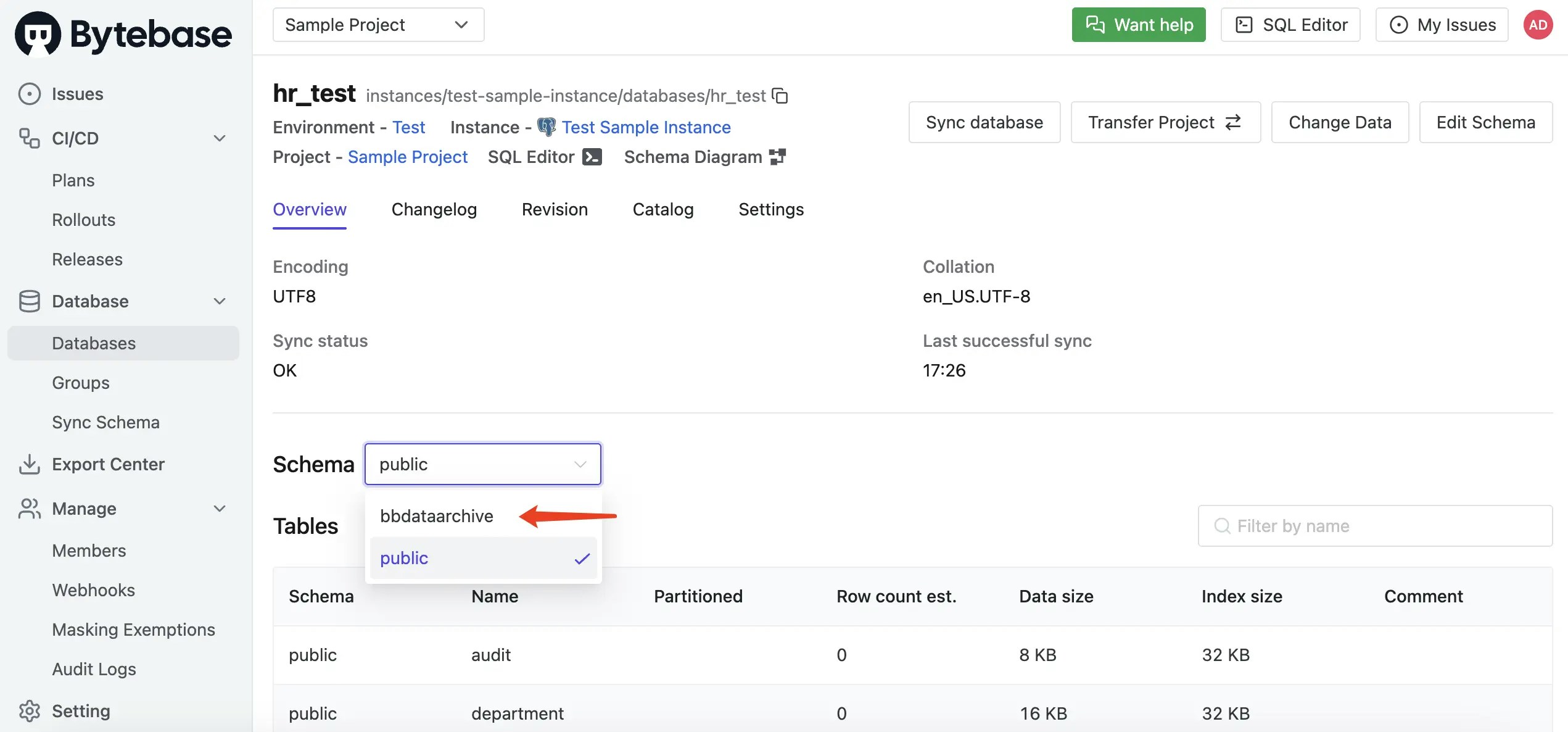Click the Issues icon in the sidebar
The height and width of the screenshot is (732, 1568).
point(28,93)
